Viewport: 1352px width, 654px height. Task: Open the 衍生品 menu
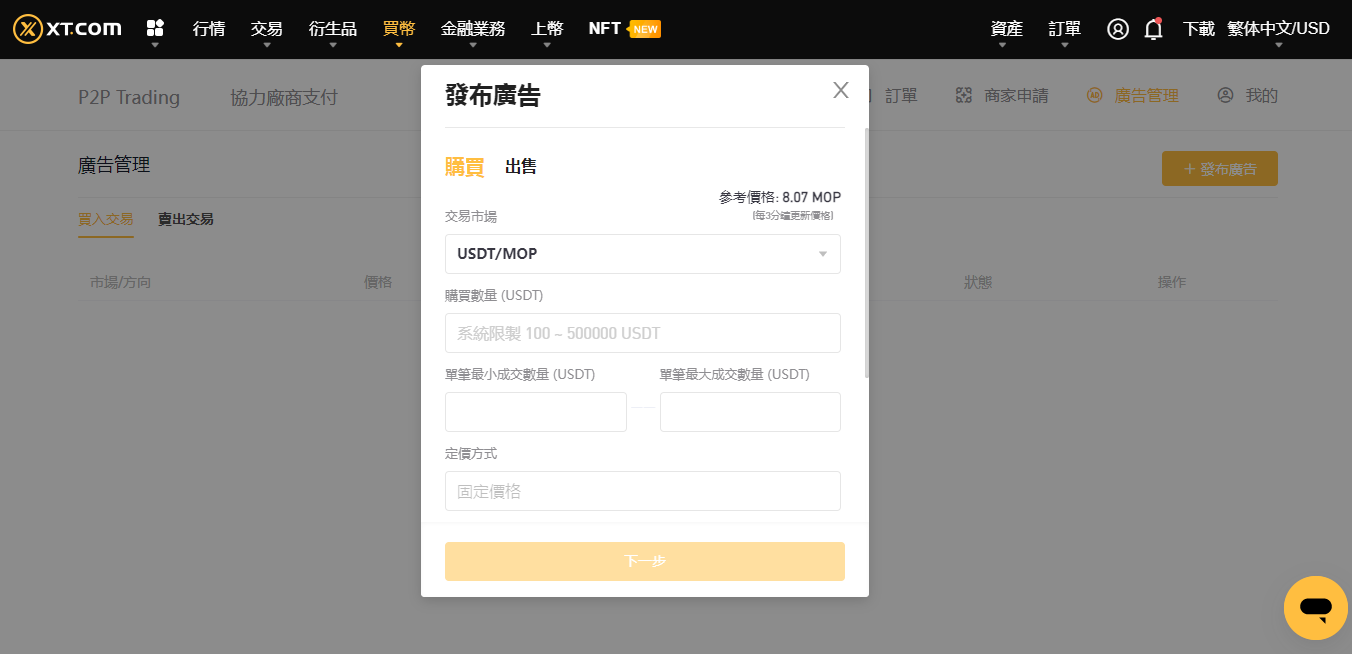point(333,29)
